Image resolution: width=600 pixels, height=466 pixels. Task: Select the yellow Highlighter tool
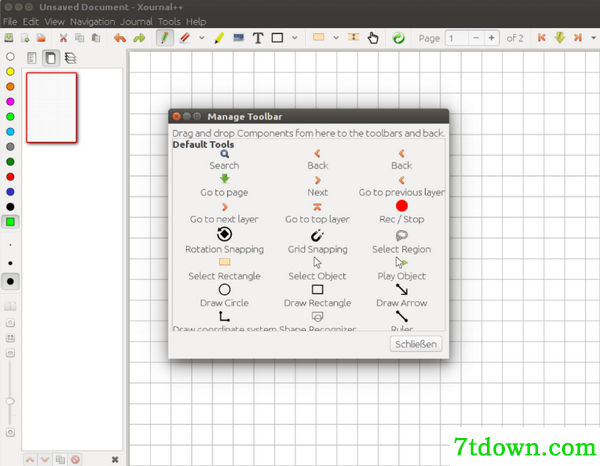pos(219,38)
